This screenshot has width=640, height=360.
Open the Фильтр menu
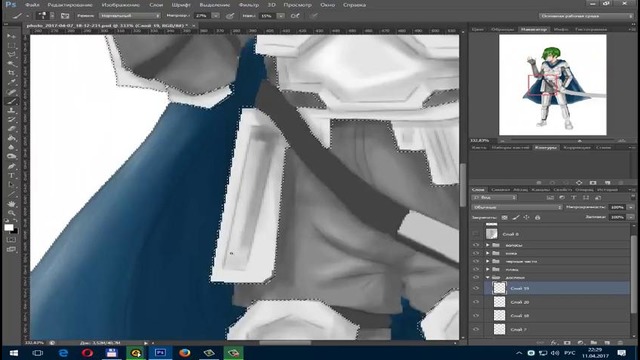[249, 5]
